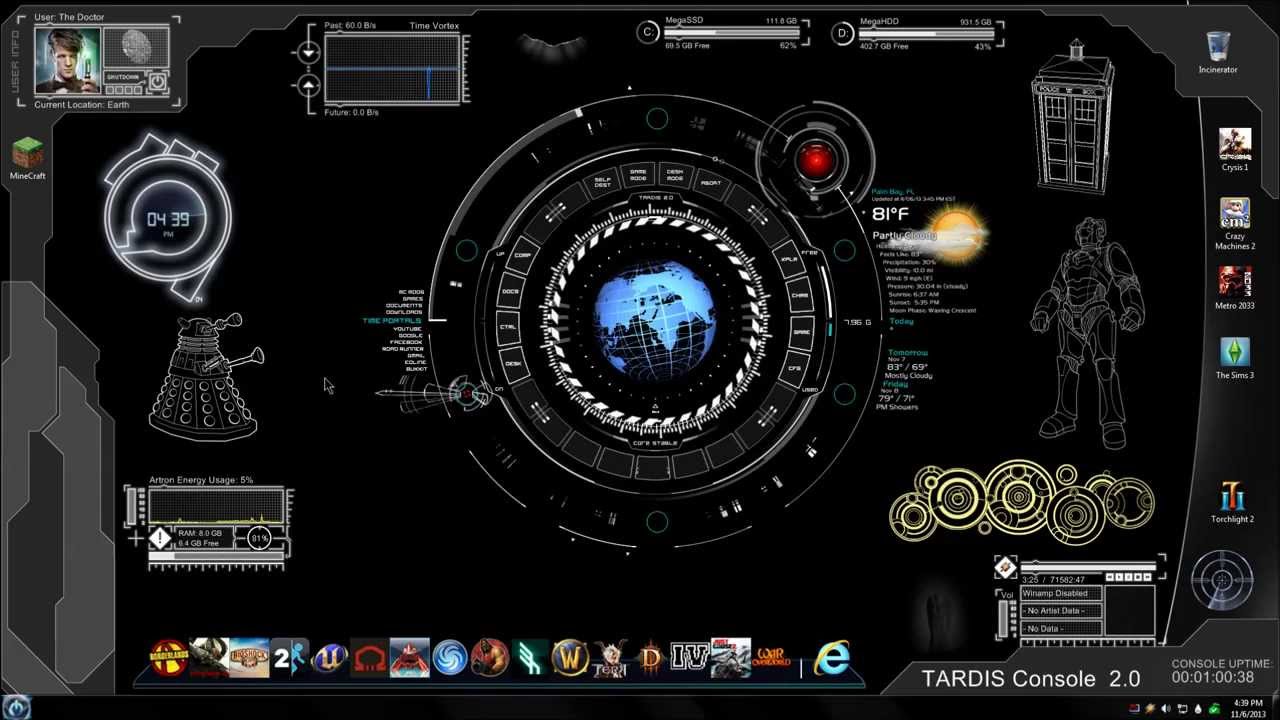Launch Just Cause 2 dock icon
Image resolution: width=1280 pixels, height=720 pixels.
[x=730, y=658]
